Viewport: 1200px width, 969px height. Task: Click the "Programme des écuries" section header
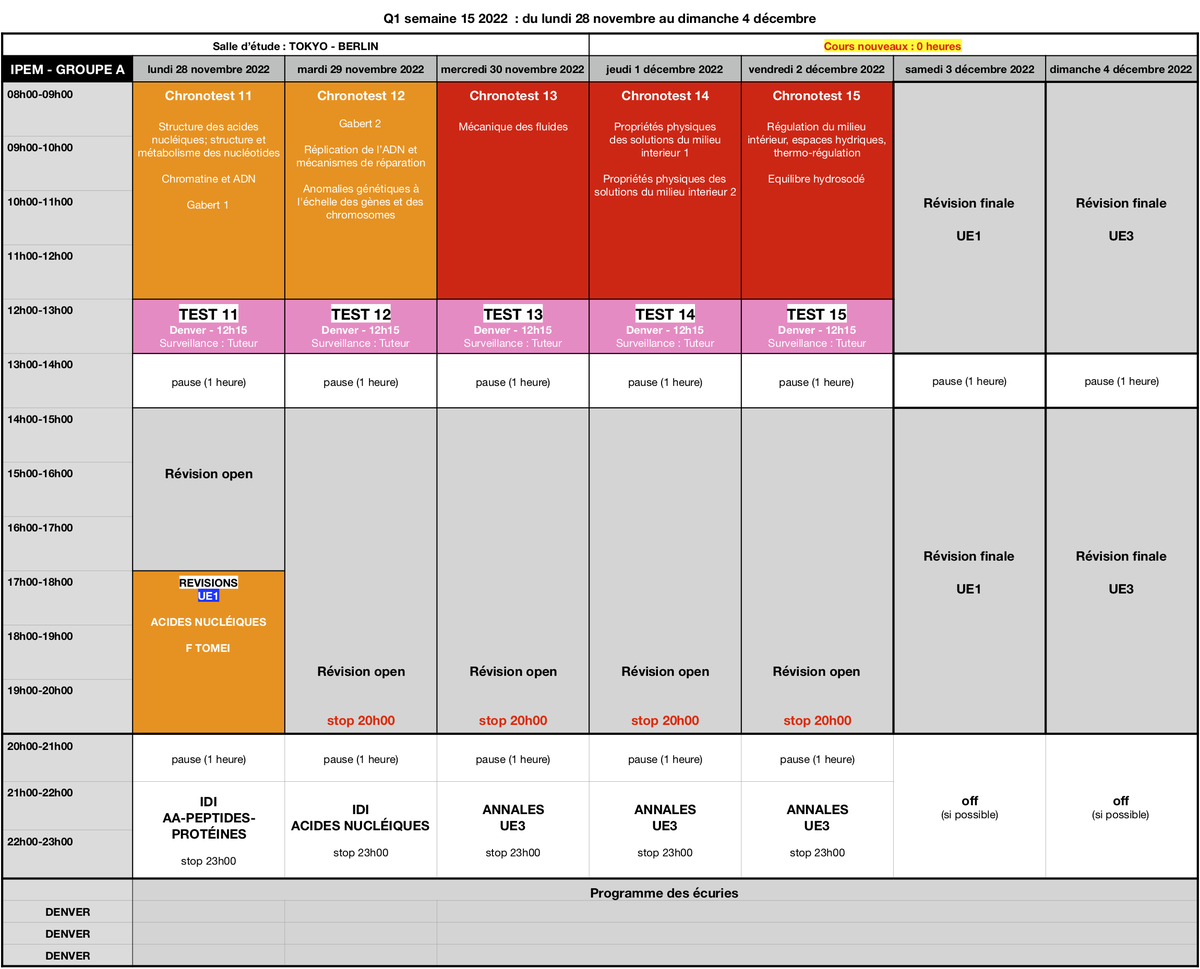tap(664, 893)
